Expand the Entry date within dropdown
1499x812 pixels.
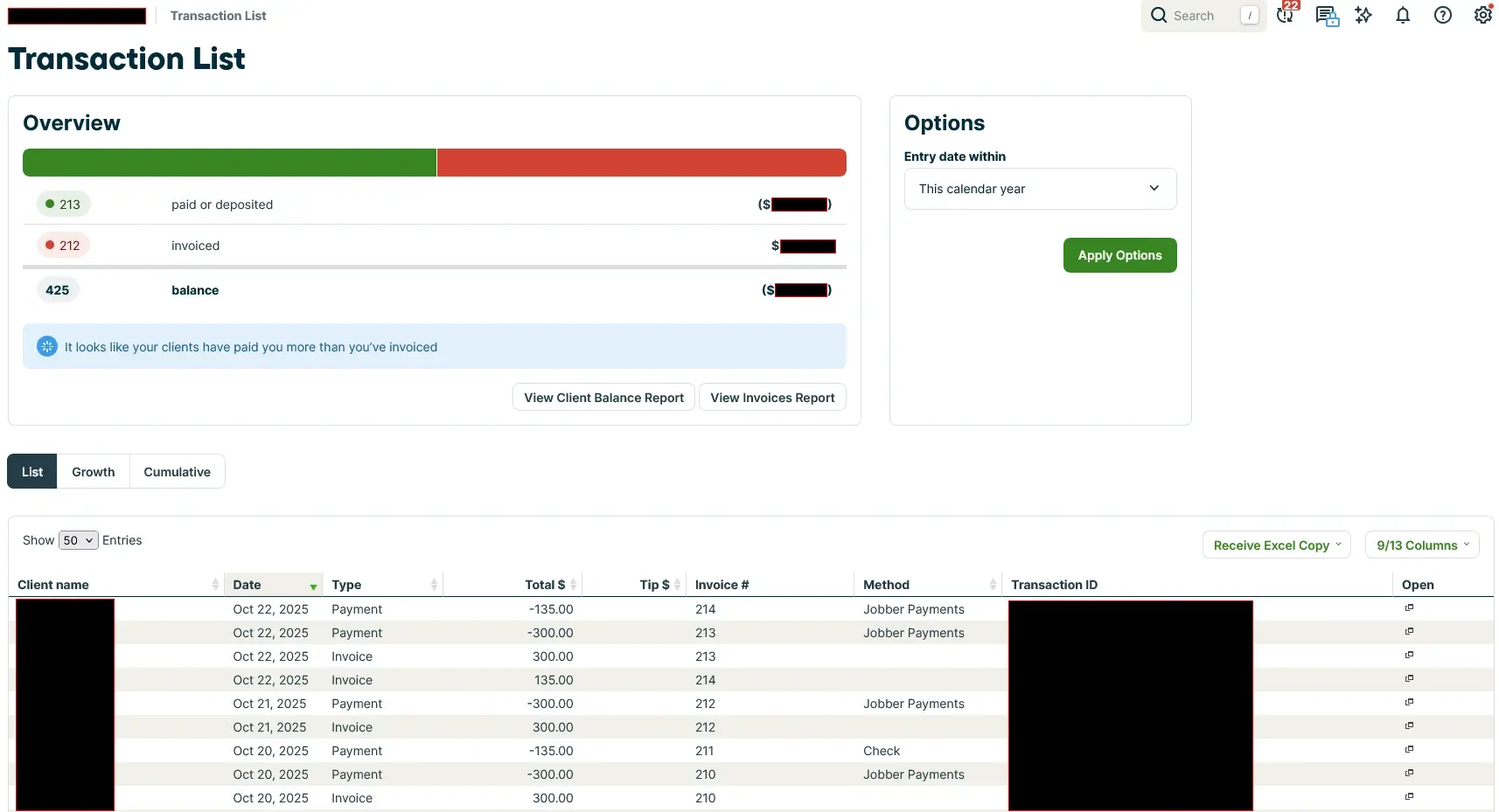click(x=1040, y=189)
